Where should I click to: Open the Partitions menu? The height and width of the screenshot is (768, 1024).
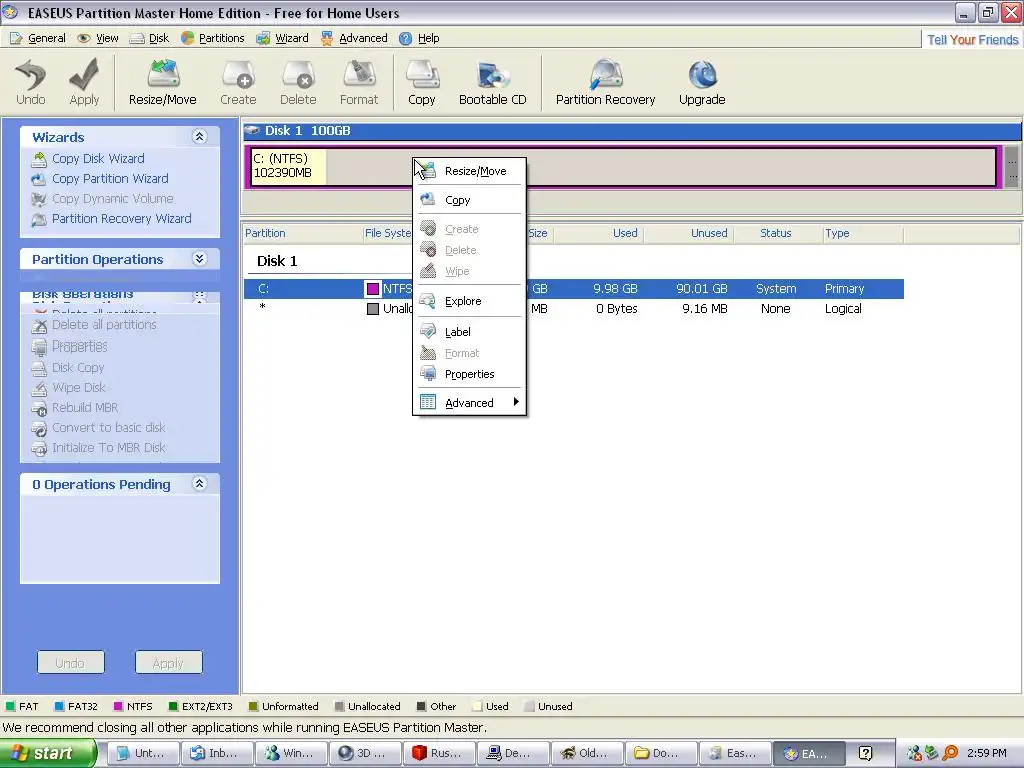(x=213, y=38)
